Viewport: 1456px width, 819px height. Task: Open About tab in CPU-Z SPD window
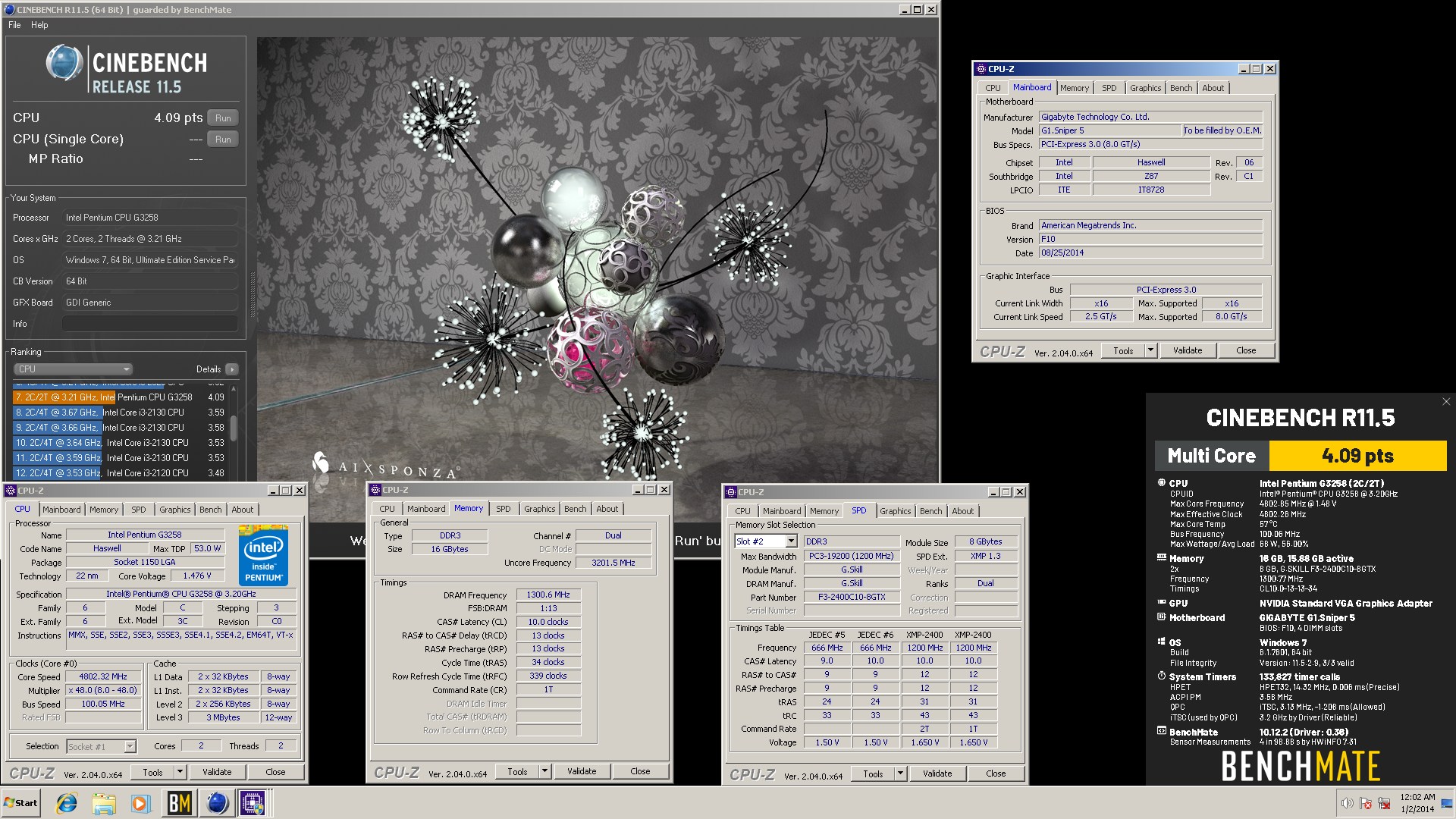tap(962, 511)
